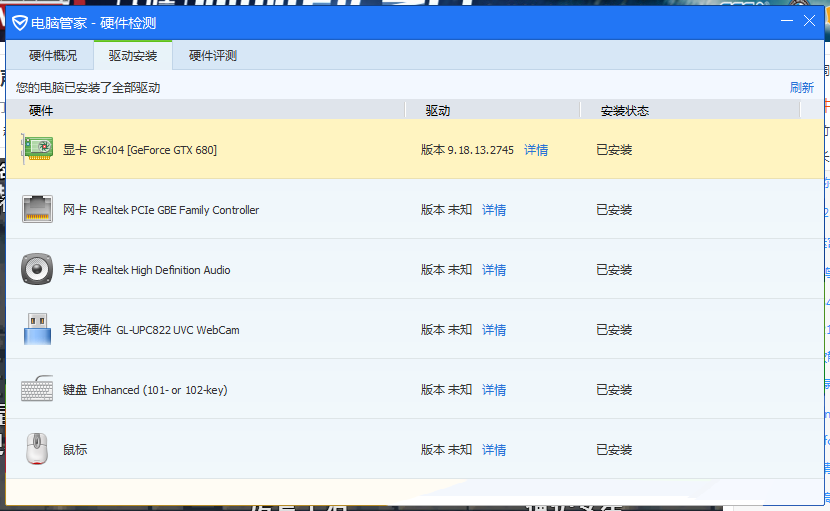Viewport: 830px width, 511px height.
Task: Minimize the 硬件检测 window
Action: 787,21
